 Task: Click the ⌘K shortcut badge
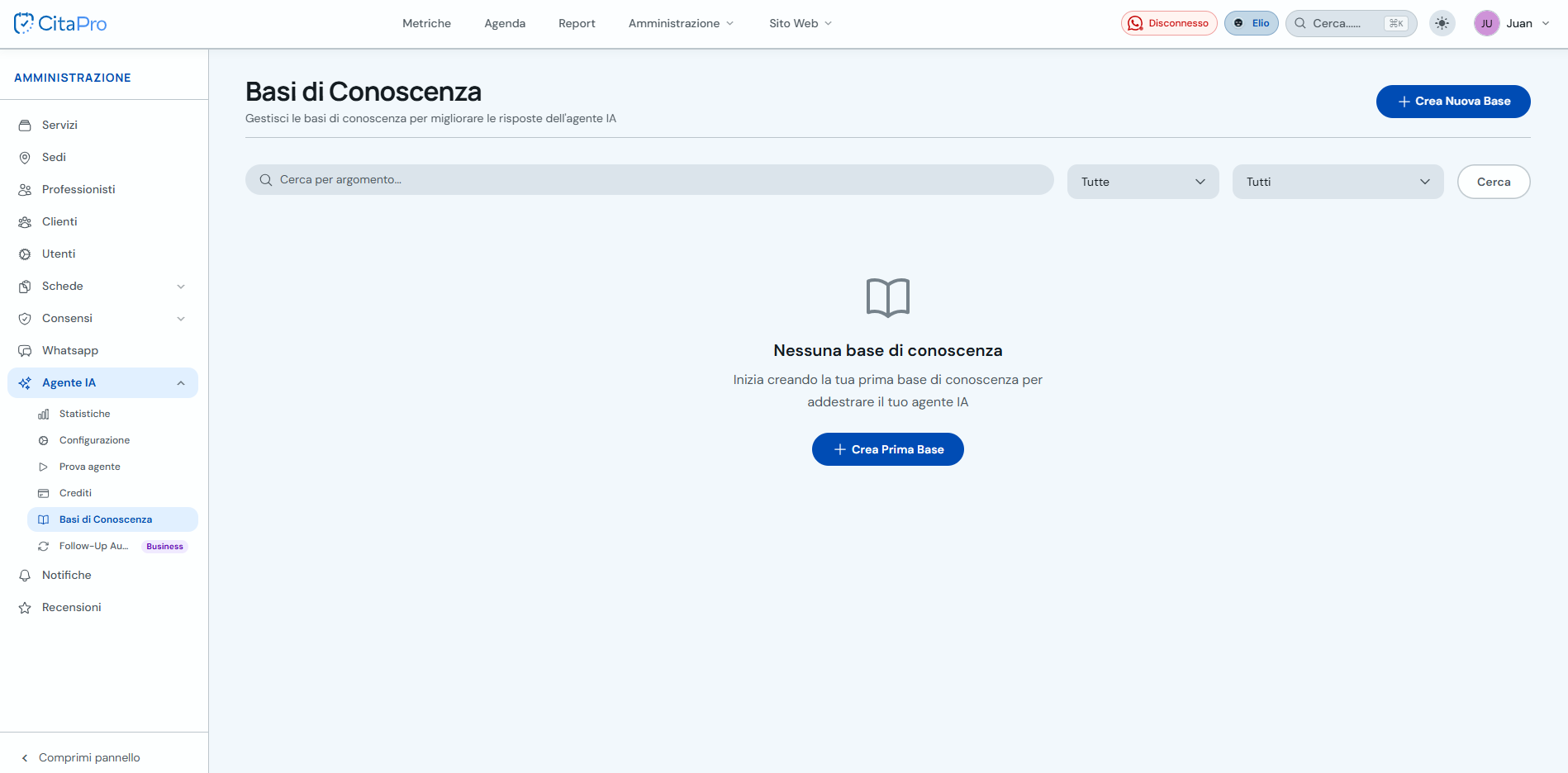tap(1396, 23)
